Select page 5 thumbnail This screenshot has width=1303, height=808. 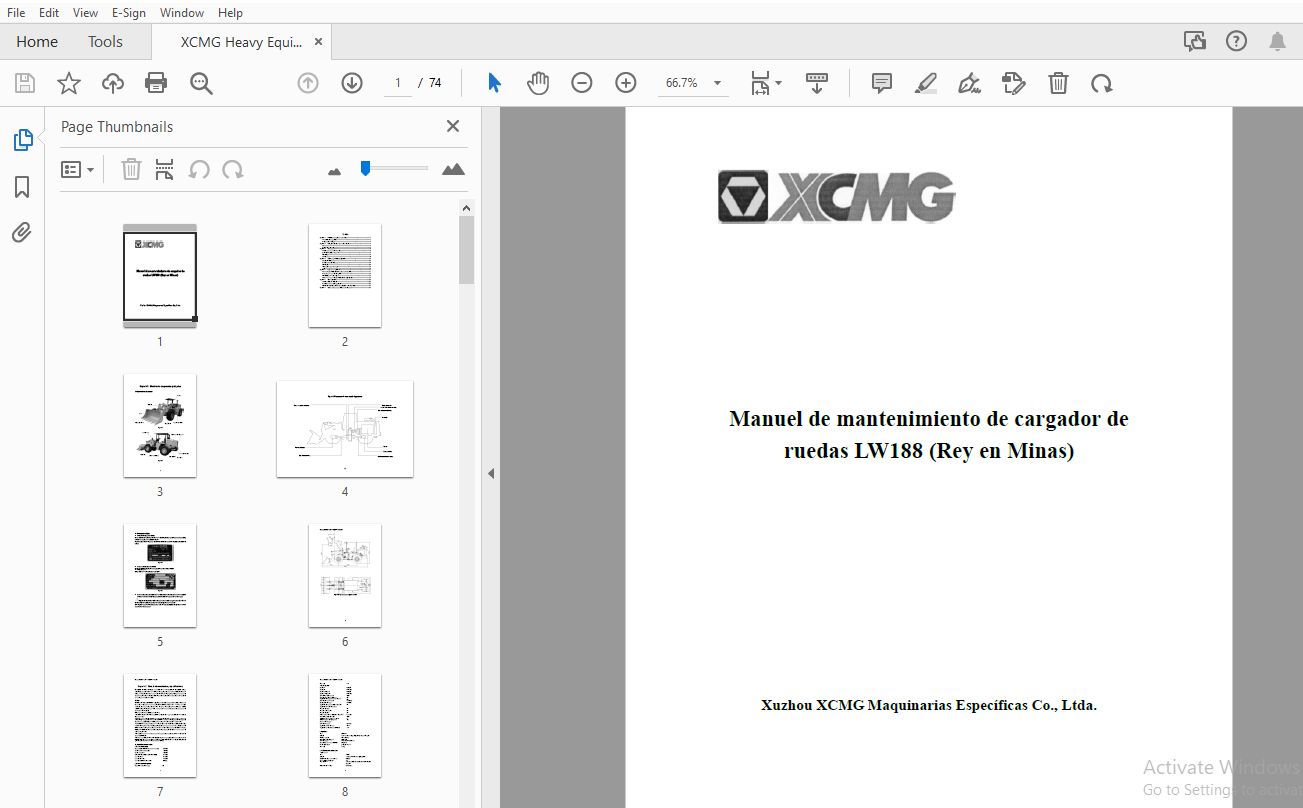click(160, 576)
